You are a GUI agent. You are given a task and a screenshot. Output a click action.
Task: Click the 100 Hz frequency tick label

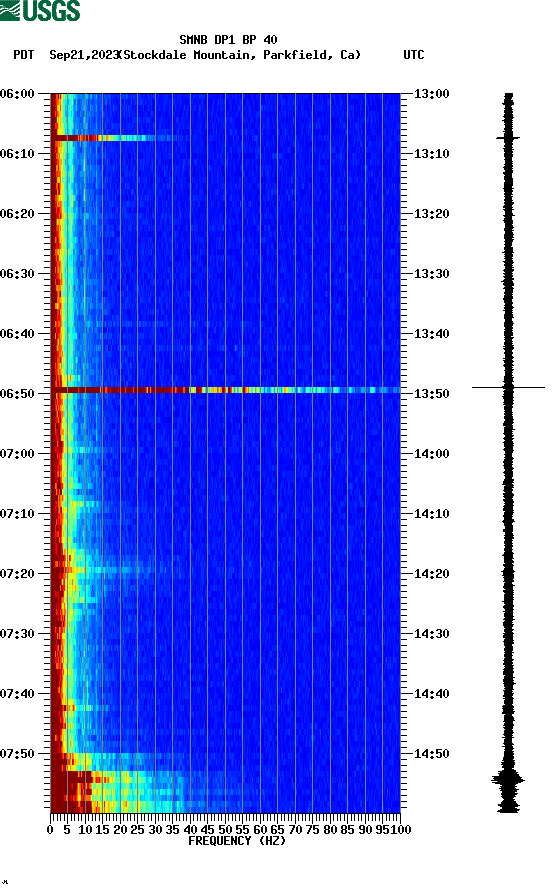401,830
